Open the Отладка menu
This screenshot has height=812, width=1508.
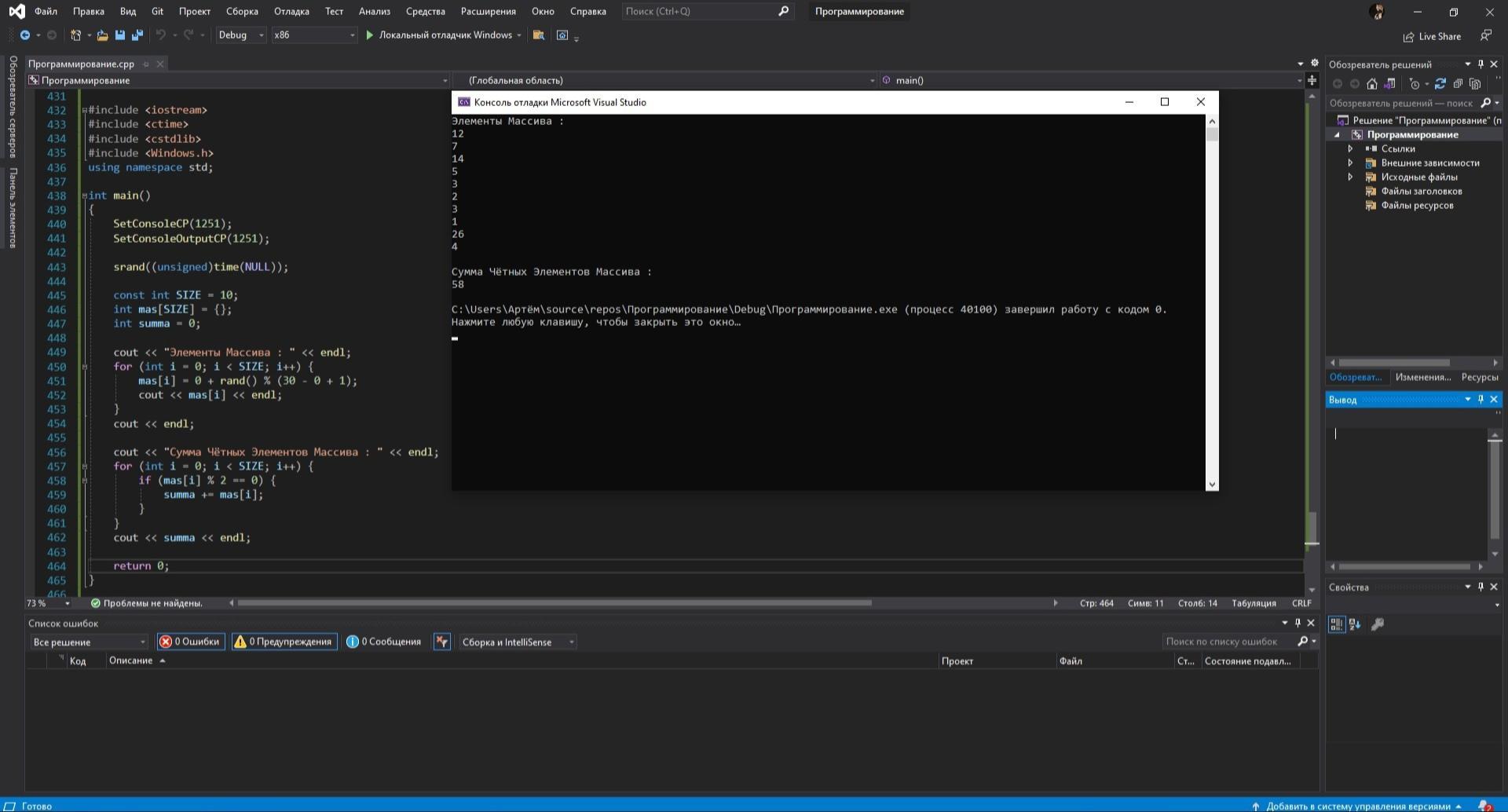coord(291,11)
